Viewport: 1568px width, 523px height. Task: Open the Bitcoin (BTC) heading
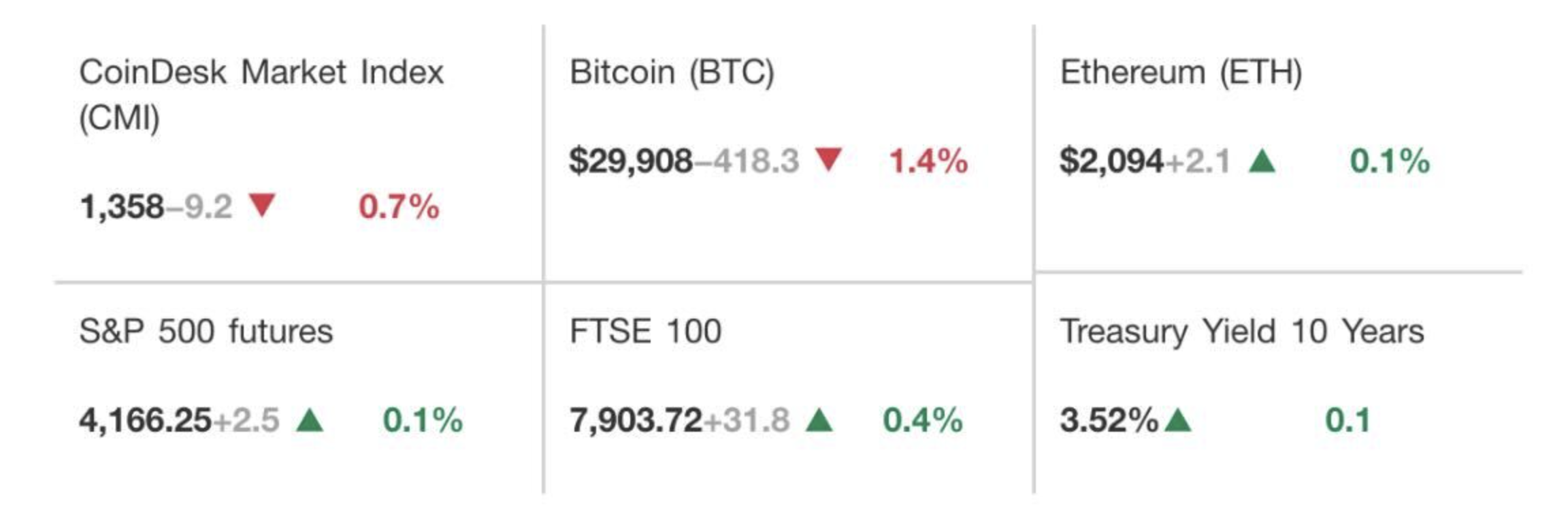click(x=672, y=72)
